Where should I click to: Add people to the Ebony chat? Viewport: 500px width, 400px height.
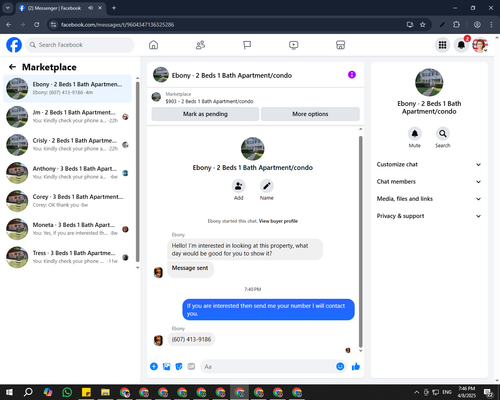239,186
